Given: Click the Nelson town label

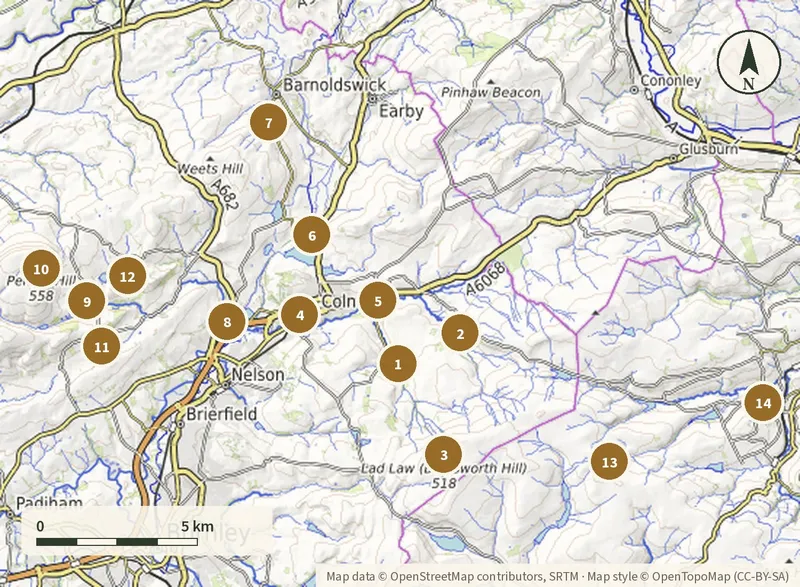Looking at the screenshot, I should tap(258, 374).
